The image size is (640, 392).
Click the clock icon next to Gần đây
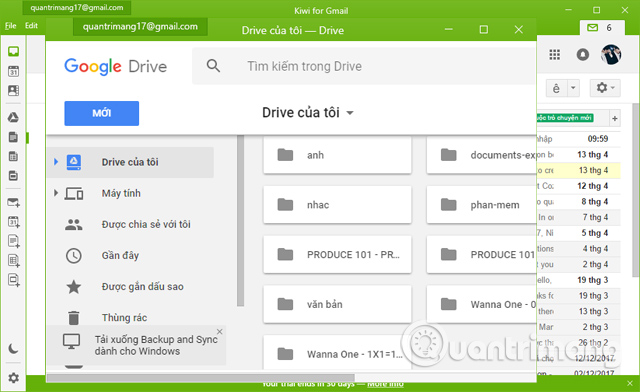(x=74, y=256)
